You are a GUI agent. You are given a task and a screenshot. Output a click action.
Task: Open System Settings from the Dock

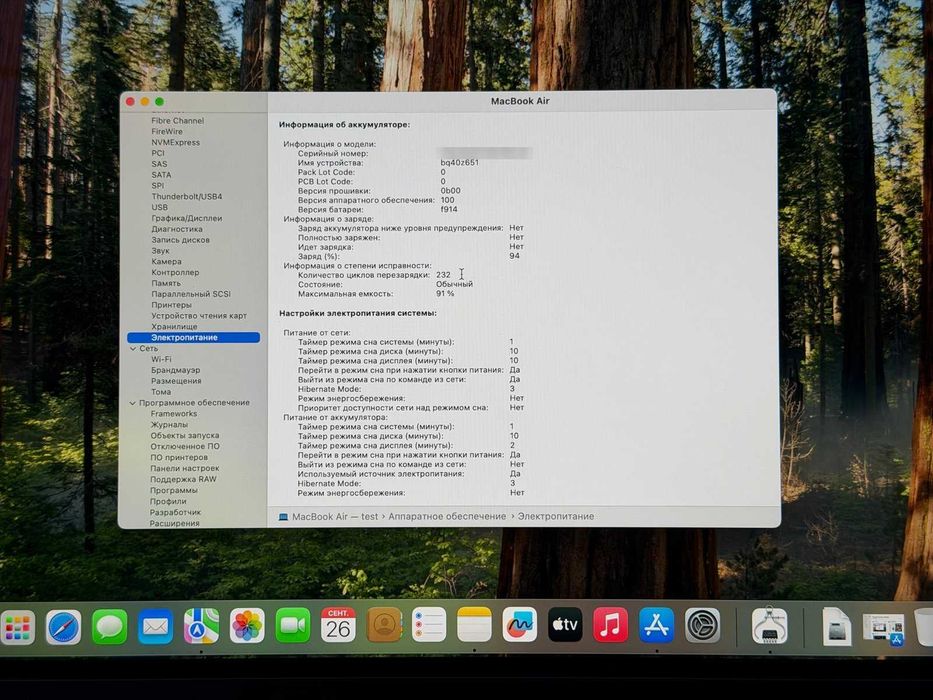(x=702, y=625)
